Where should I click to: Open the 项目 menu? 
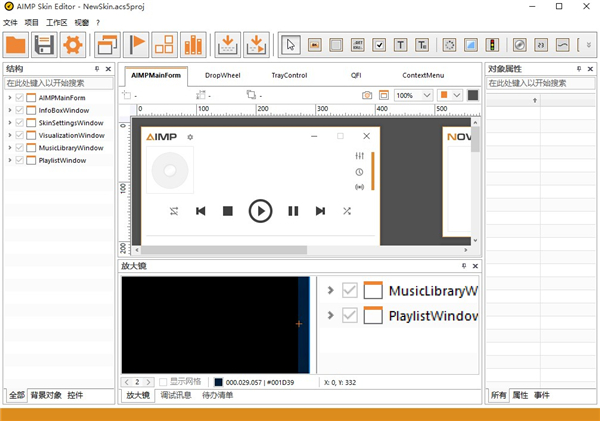pos(33,22)
